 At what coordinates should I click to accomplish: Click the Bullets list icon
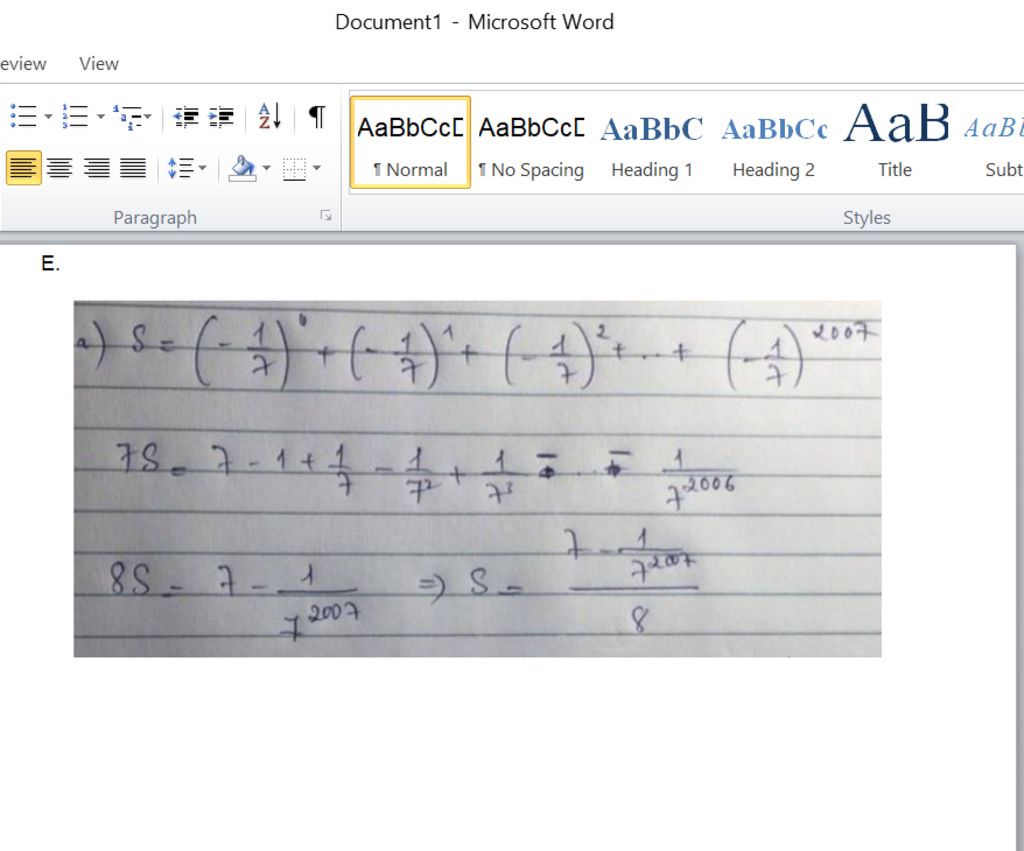(x=23, y=116)
